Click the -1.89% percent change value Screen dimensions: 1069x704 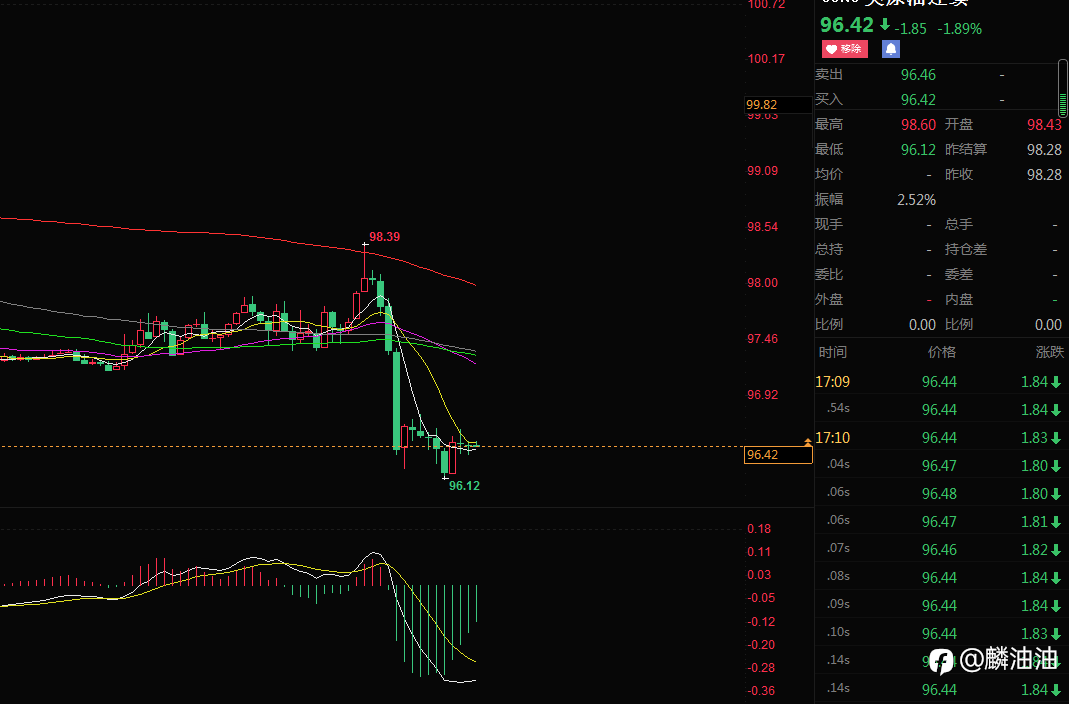959,29
